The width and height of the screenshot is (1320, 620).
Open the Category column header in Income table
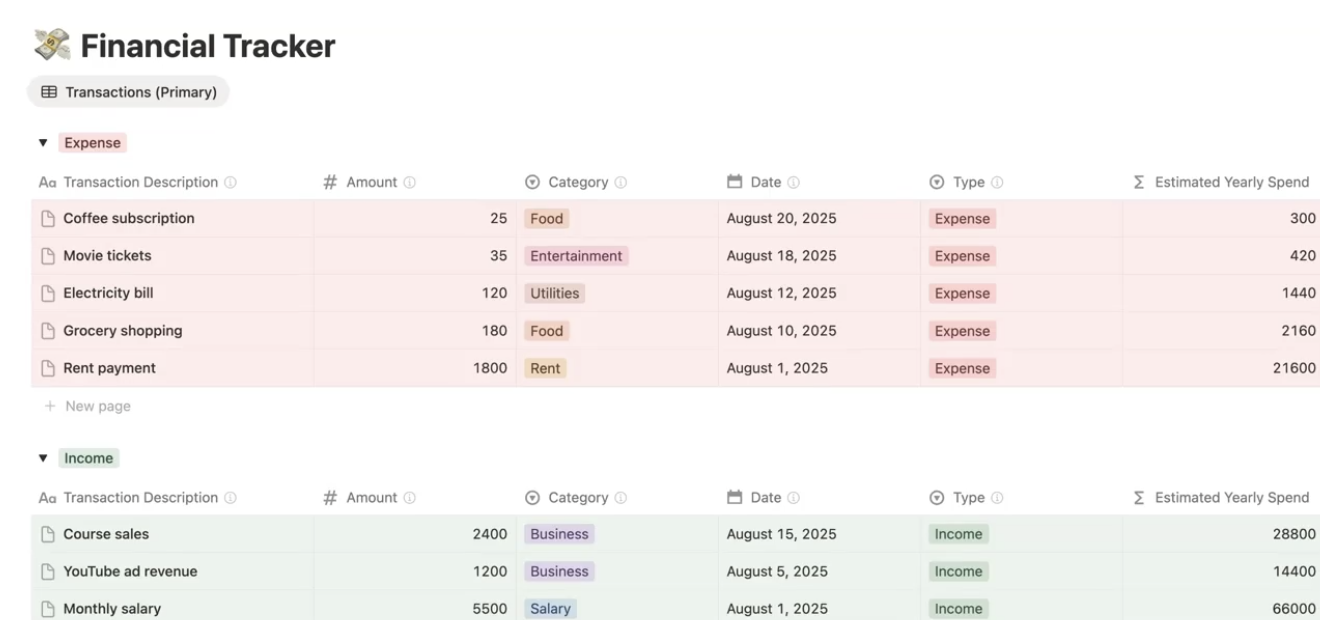577,497
